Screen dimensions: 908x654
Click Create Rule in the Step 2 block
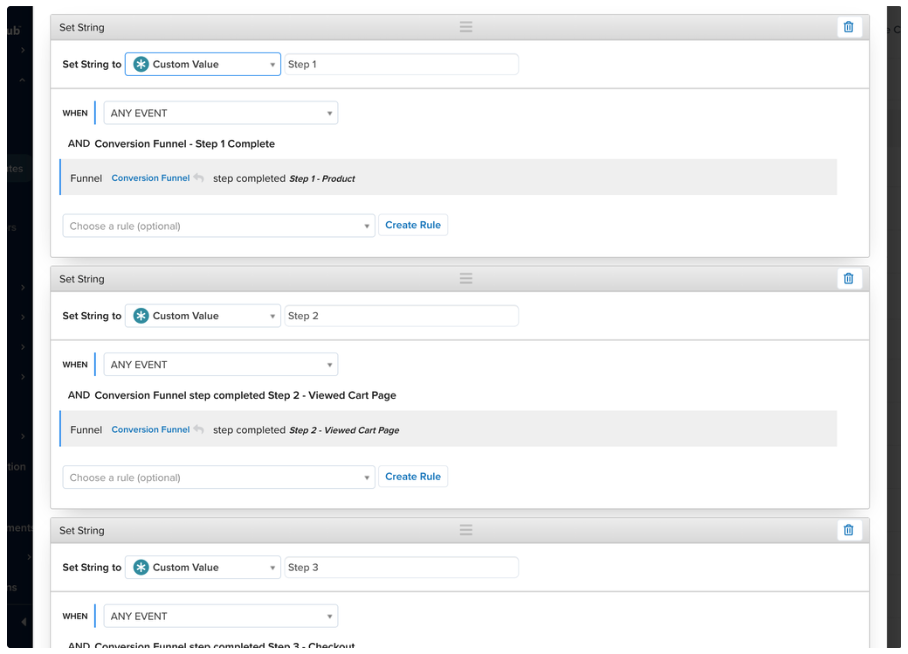click(x=413, y=476)
